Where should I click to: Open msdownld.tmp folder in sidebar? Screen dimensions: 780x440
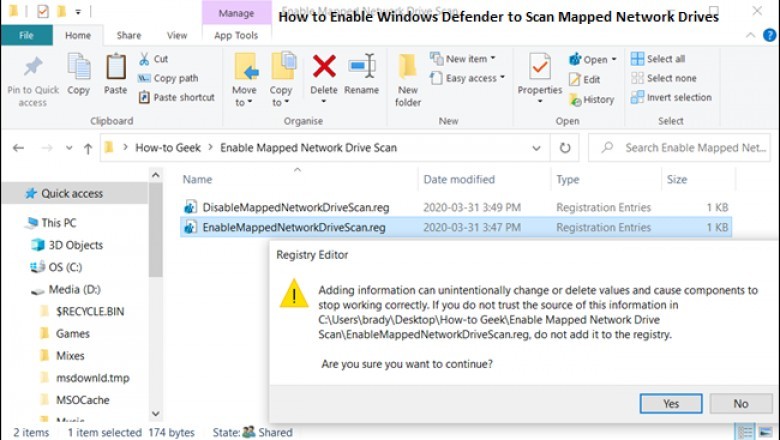[92, 378]
